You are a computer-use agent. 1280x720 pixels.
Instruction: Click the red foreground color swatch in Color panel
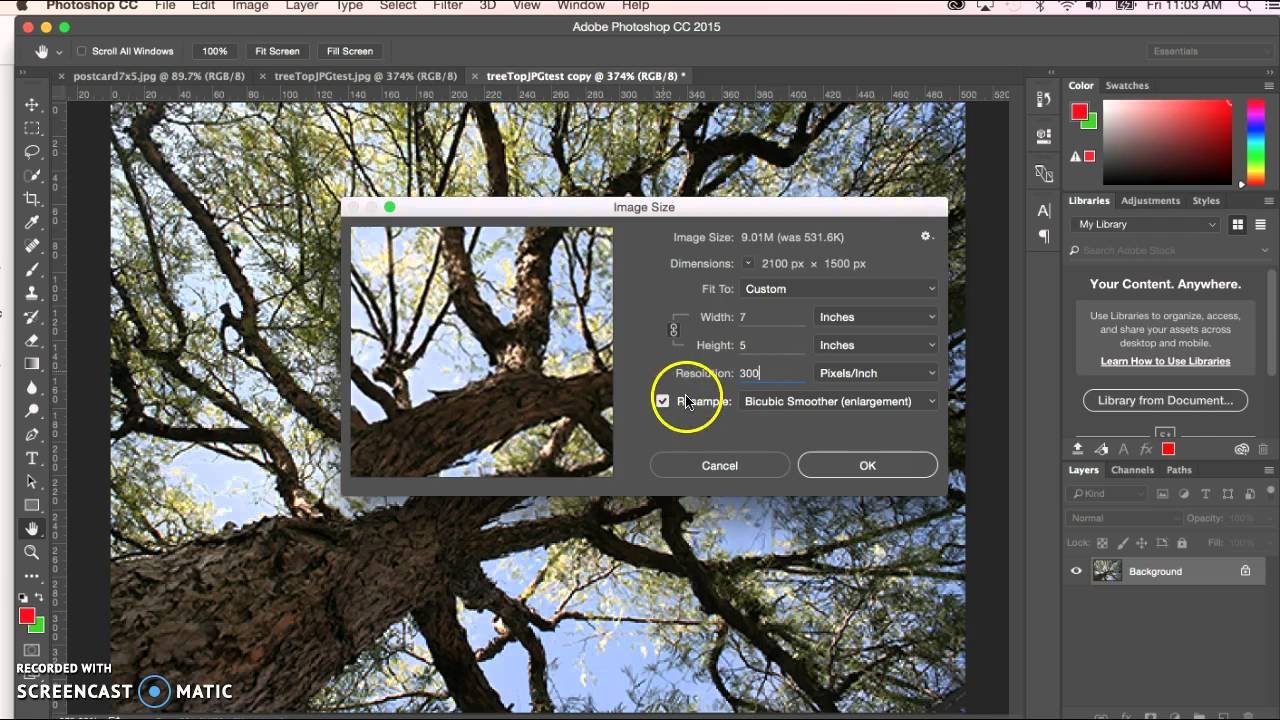coord(1079,112)
